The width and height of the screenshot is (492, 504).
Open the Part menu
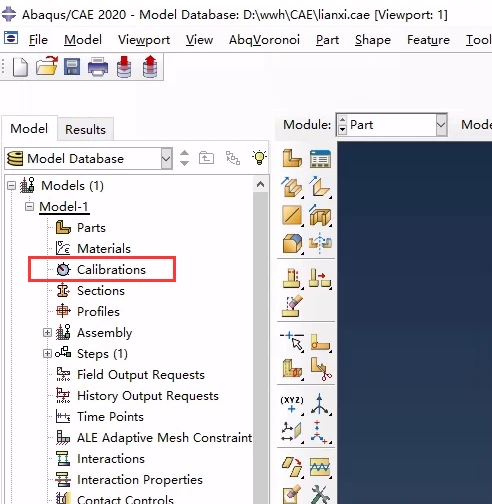pyautogui.click(x=327, y=40)
